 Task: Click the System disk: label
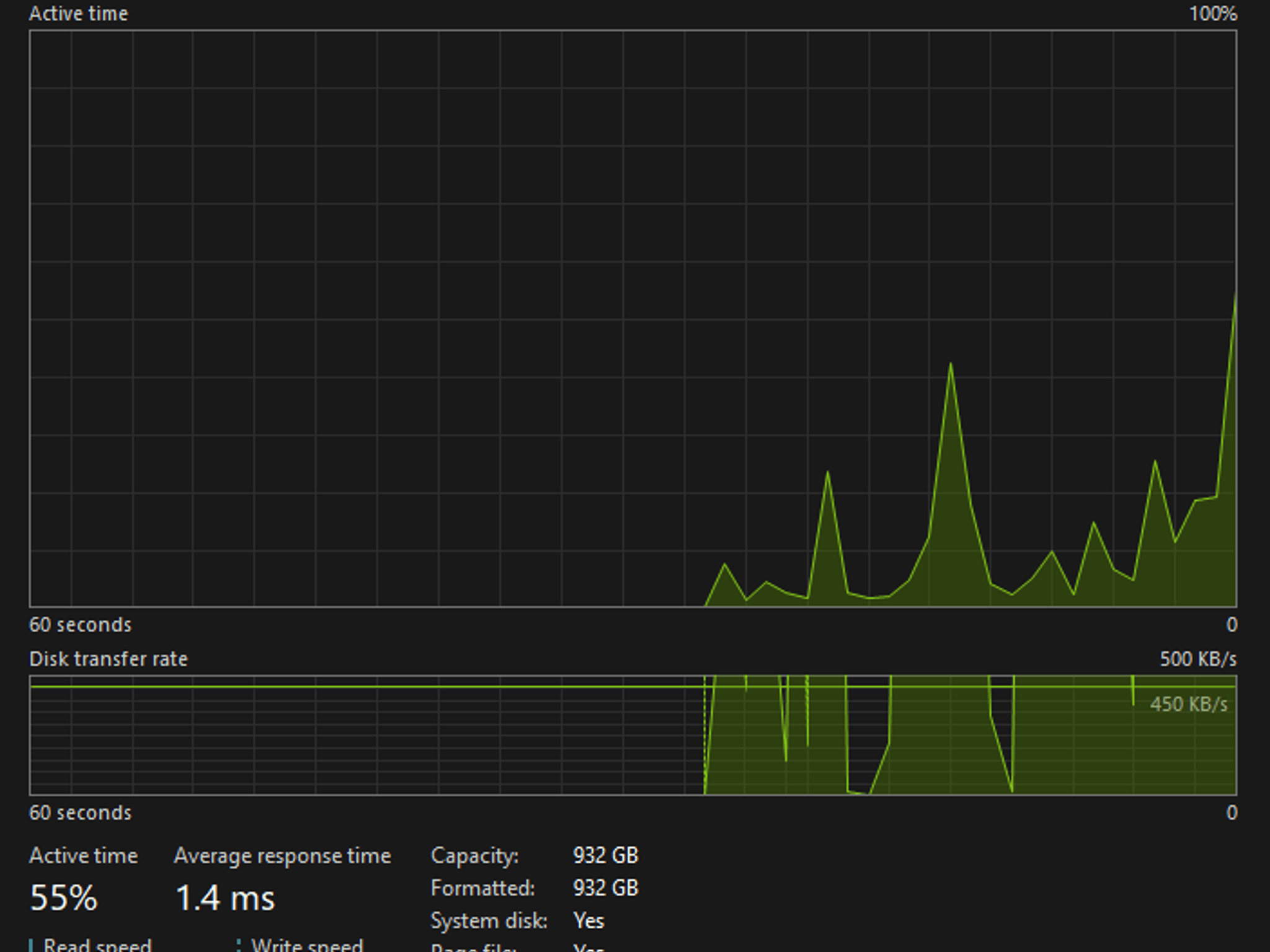click(489, 921)
